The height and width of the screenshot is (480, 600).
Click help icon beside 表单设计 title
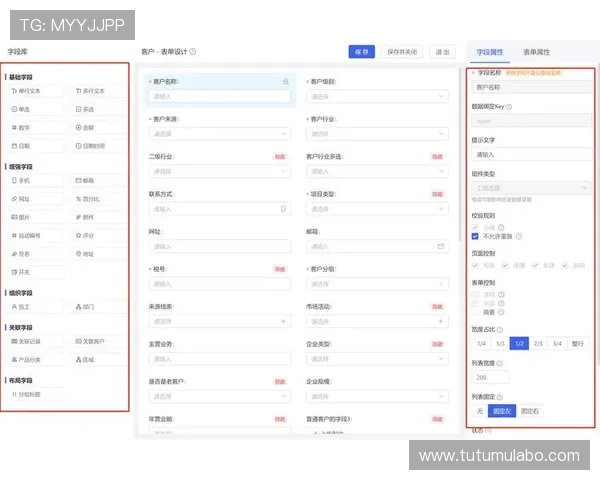pyautogui.click(x=193, y=52)
